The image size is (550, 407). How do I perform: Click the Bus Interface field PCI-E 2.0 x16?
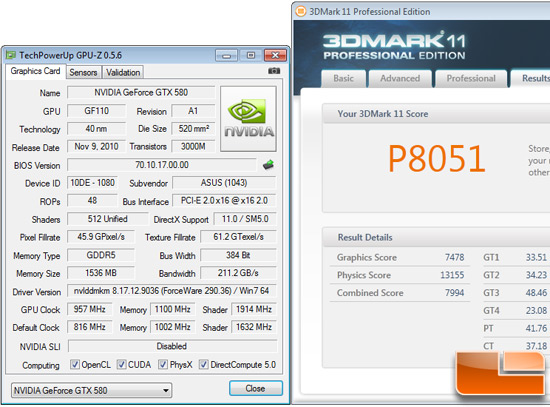[224, 201]
